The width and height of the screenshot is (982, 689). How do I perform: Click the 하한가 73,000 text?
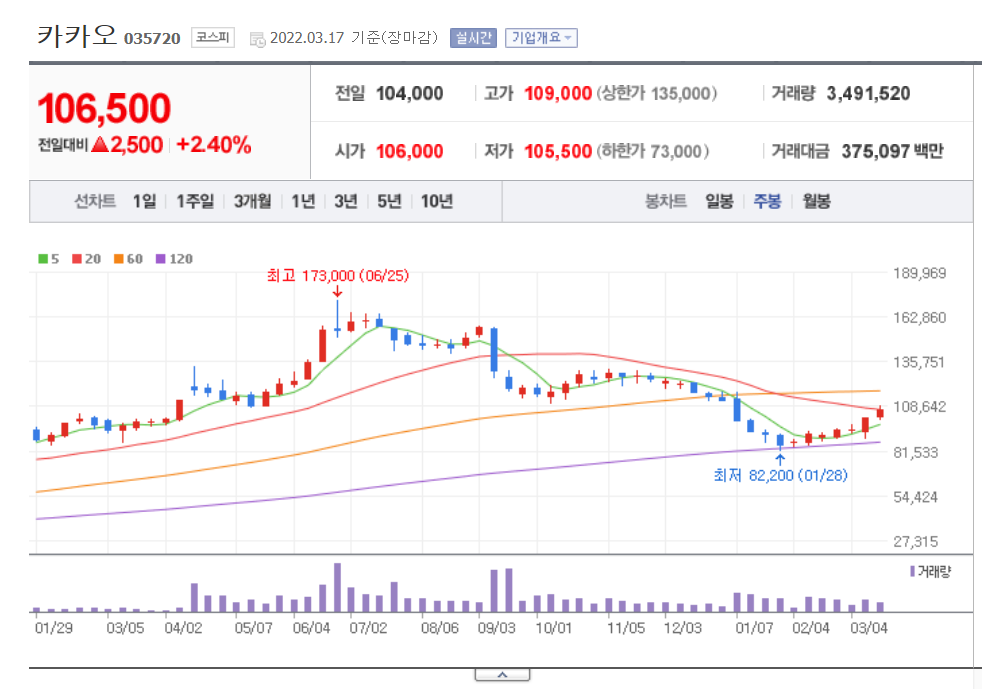(x=653, y=152)
